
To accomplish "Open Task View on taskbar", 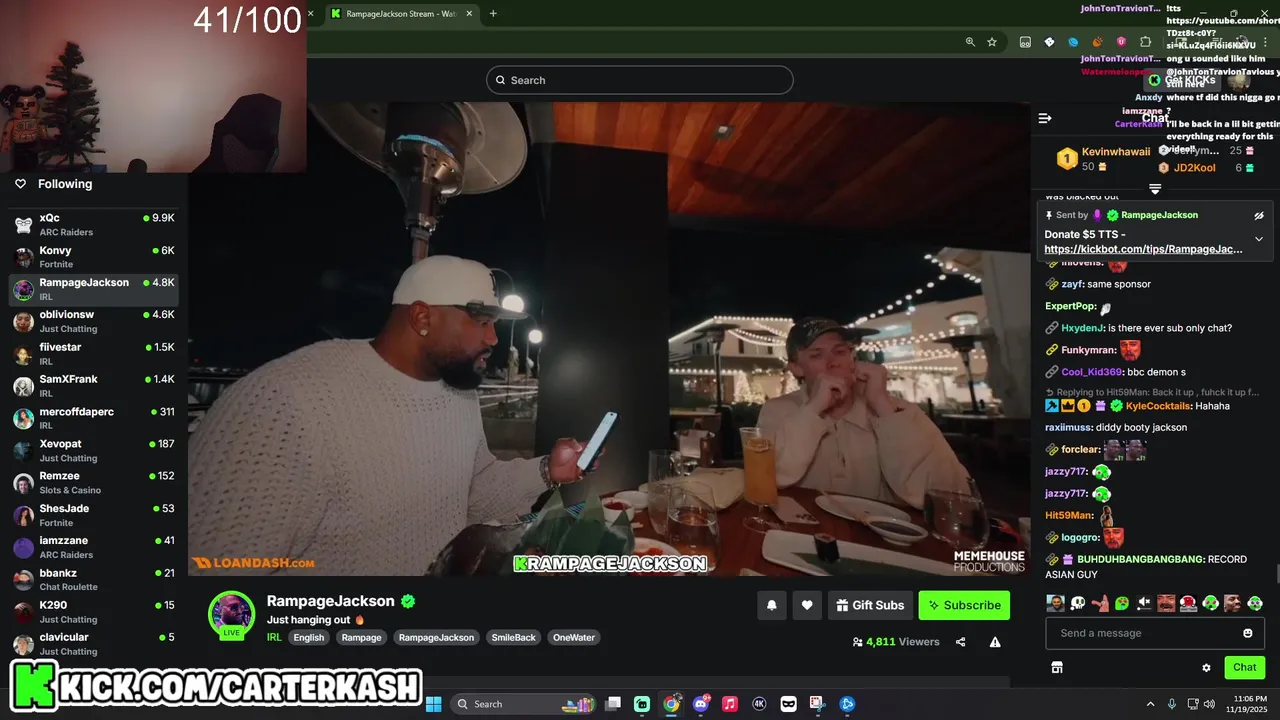I will tap(613, 704).
